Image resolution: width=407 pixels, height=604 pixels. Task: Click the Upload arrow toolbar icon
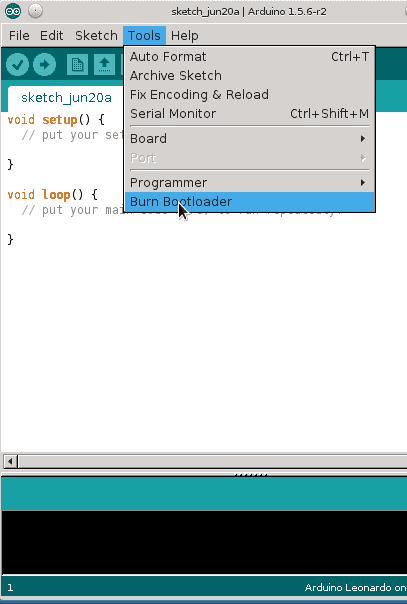pyautogui.click(x=44, y=64)
